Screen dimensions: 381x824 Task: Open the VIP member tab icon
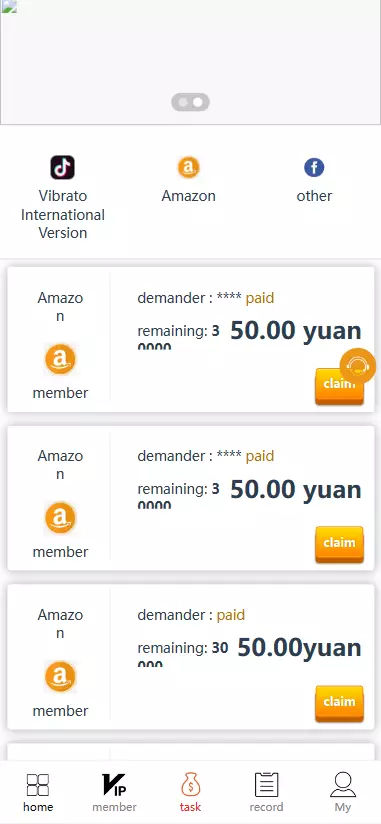coord(114,785)
